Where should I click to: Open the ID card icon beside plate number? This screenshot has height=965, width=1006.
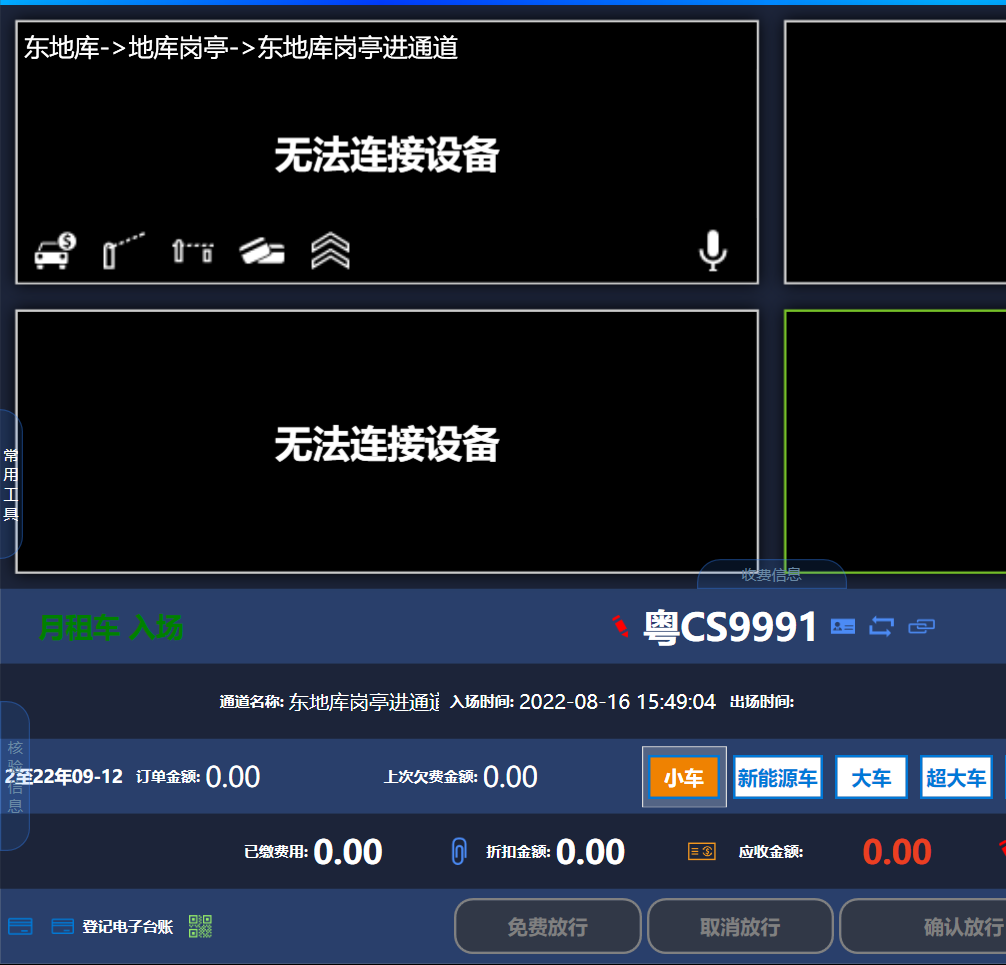tap(842, 626)
